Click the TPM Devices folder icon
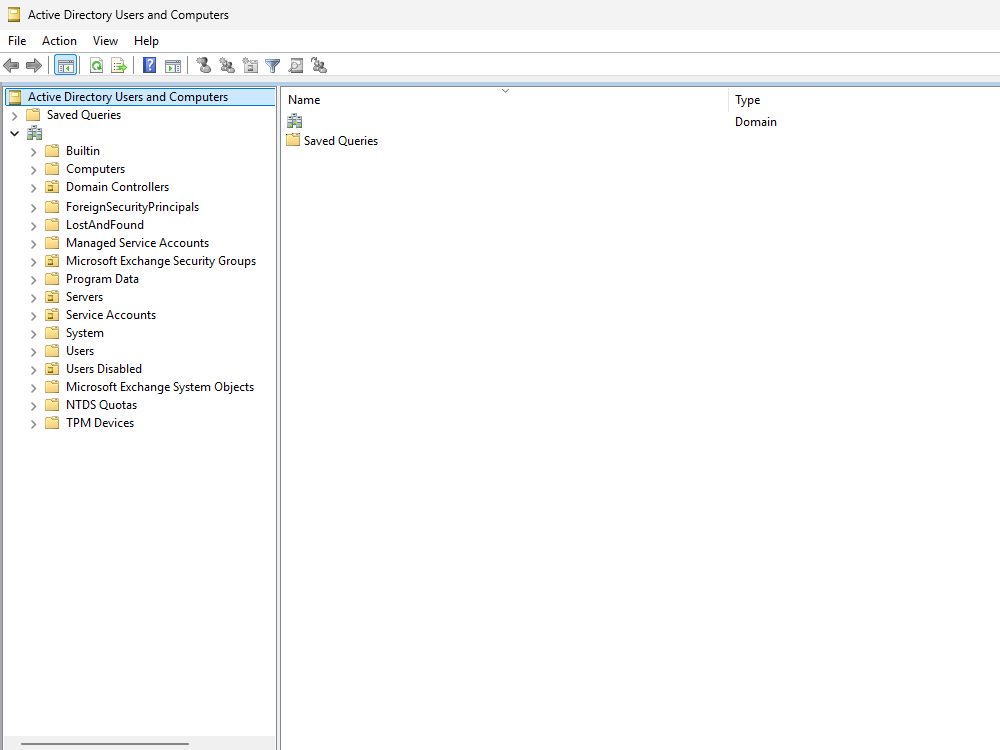This screenshot has height=750, width=1000. (52, 423)
